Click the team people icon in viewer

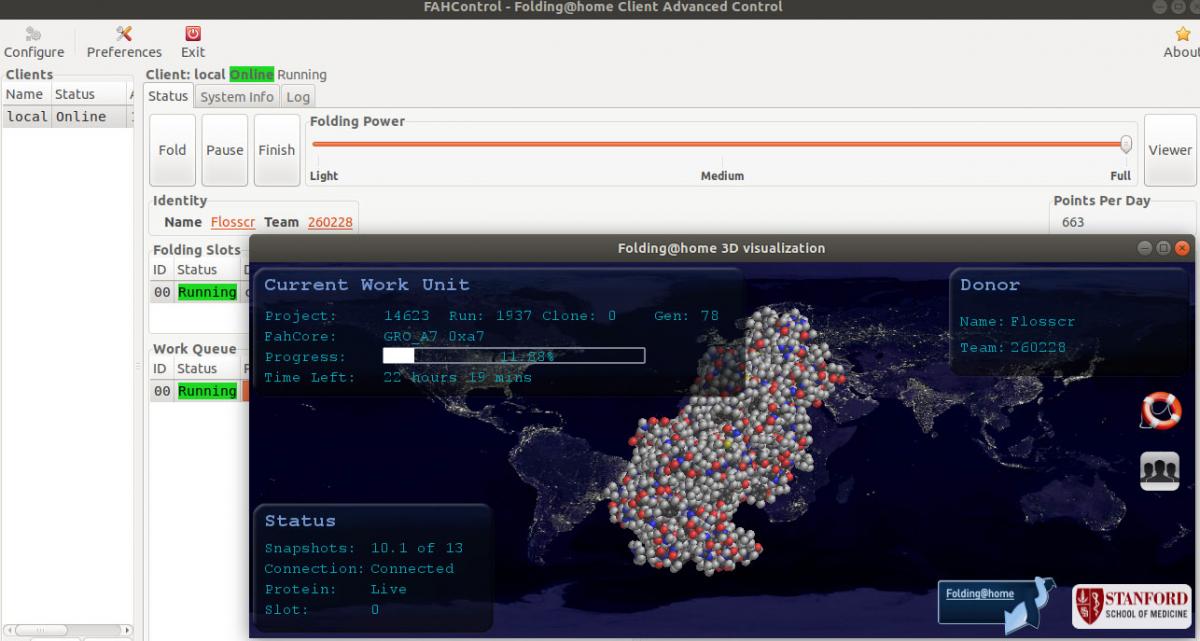coord(1160,471)
